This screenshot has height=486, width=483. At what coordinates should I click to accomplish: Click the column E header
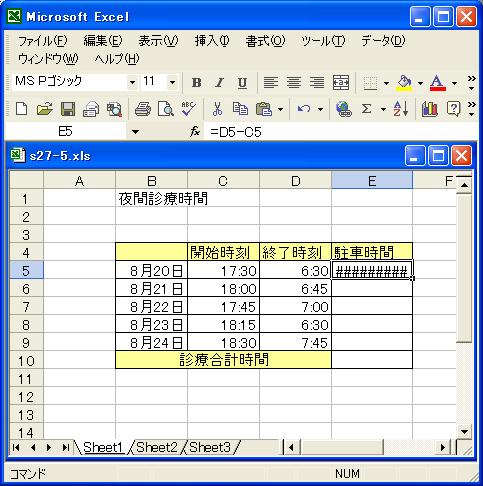372,181
